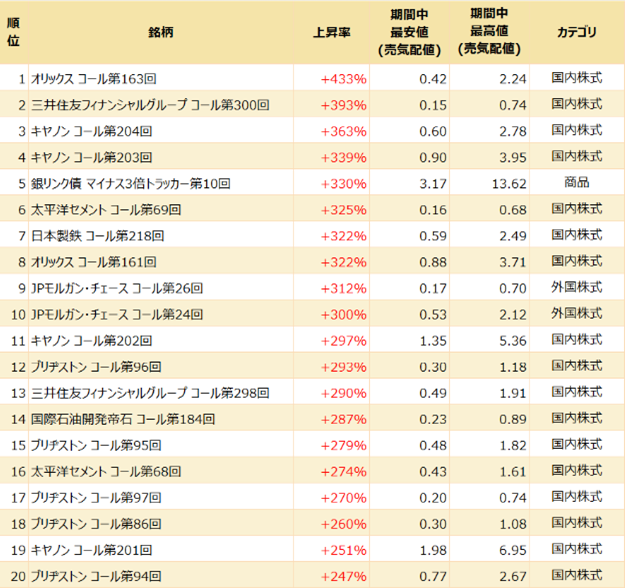Click the +433% rise rate value

[344, 79]
